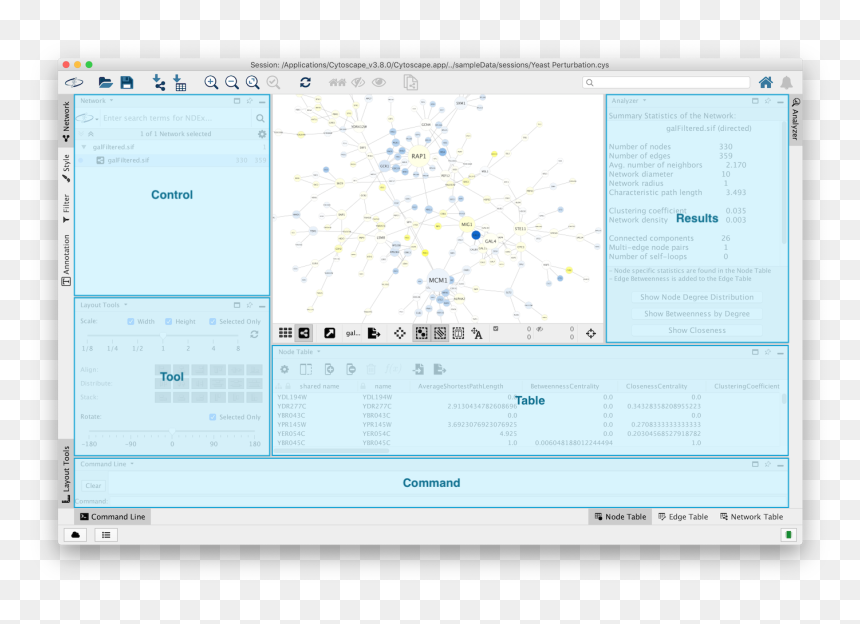Toggle the Scale Width checkbox

coord(131,321)
